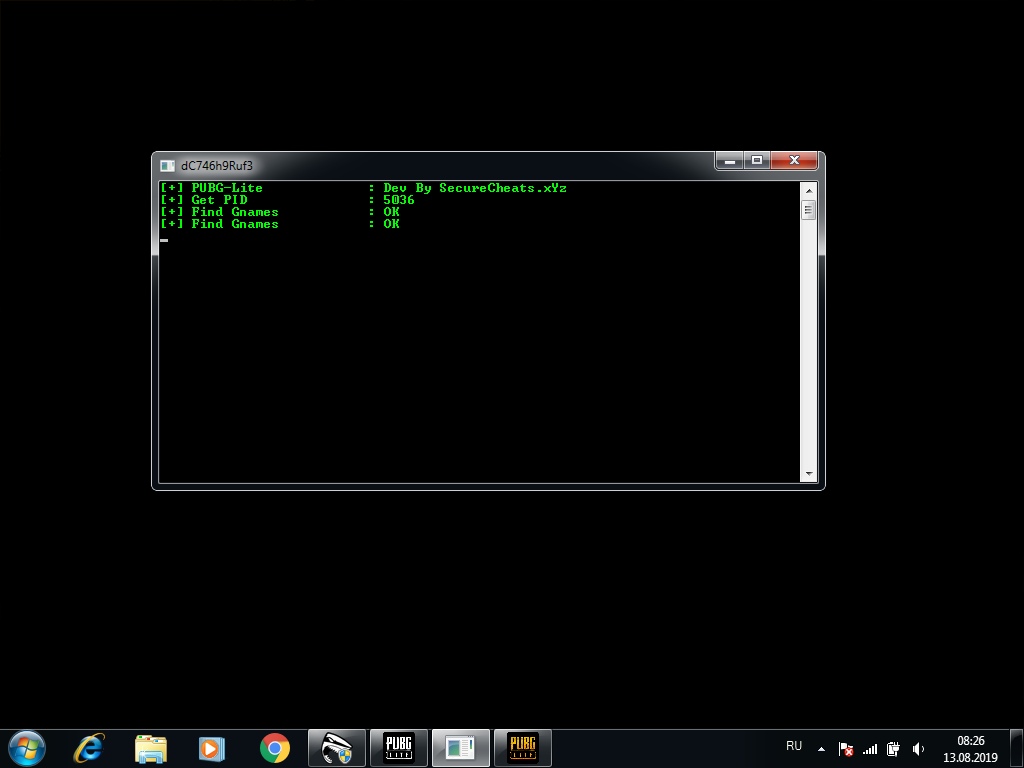Open Windows Media Player from taskbar
This screenshot has width=1024, height=768.
211,748
